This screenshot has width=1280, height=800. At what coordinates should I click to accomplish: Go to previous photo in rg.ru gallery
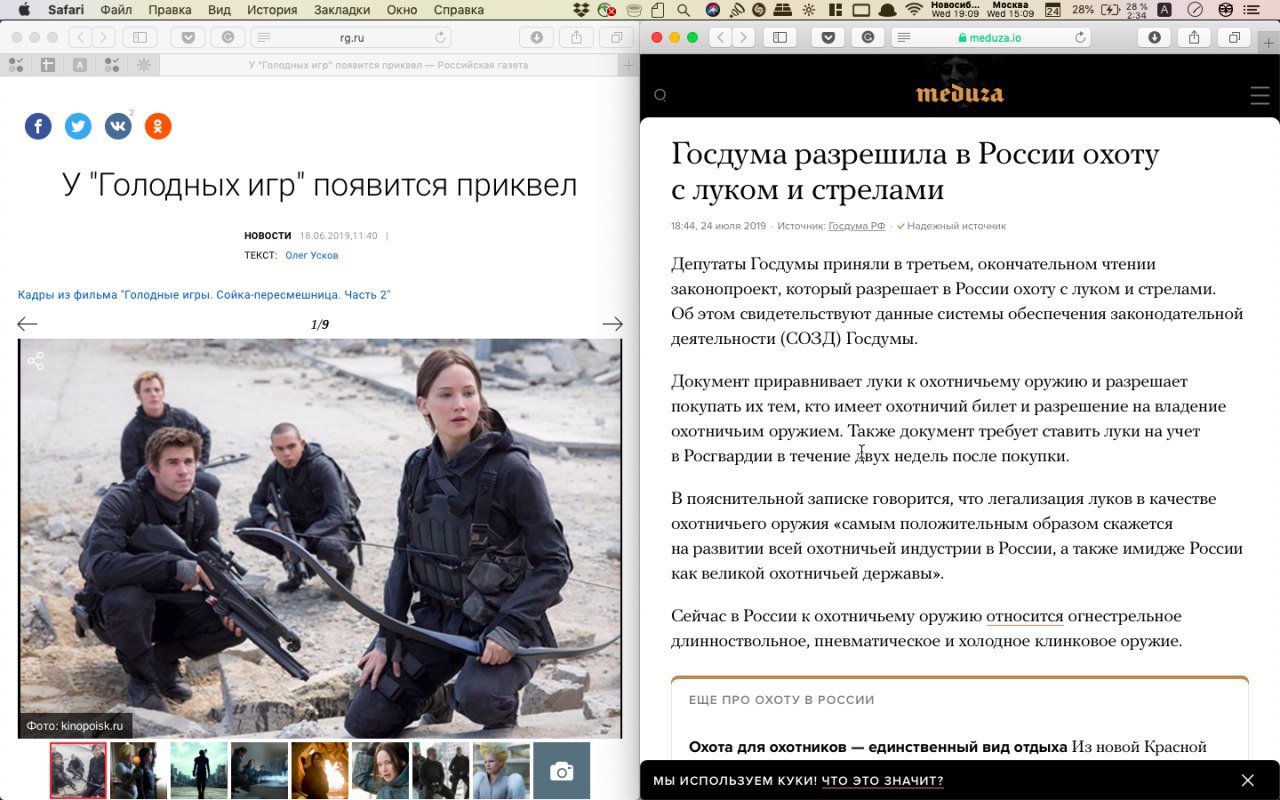point(27,324)
